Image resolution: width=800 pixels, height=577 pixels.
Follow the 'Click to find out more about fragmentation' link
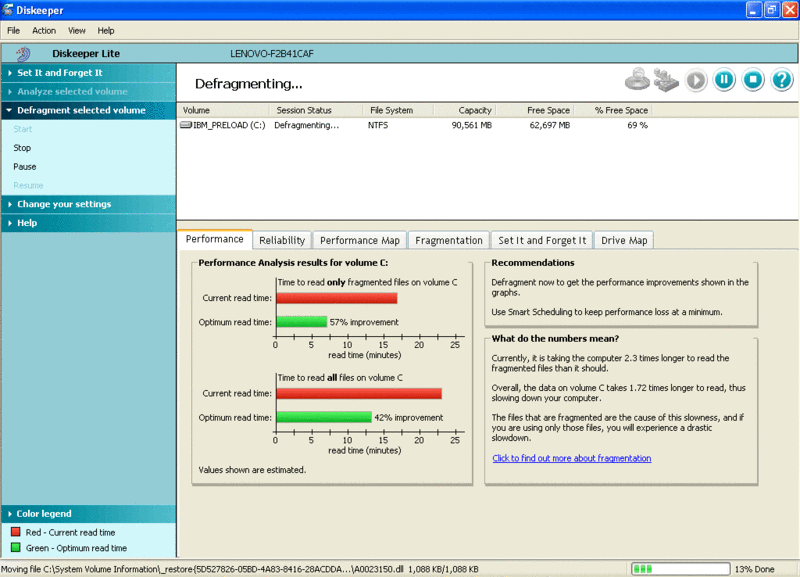click(x=571, y=458)
